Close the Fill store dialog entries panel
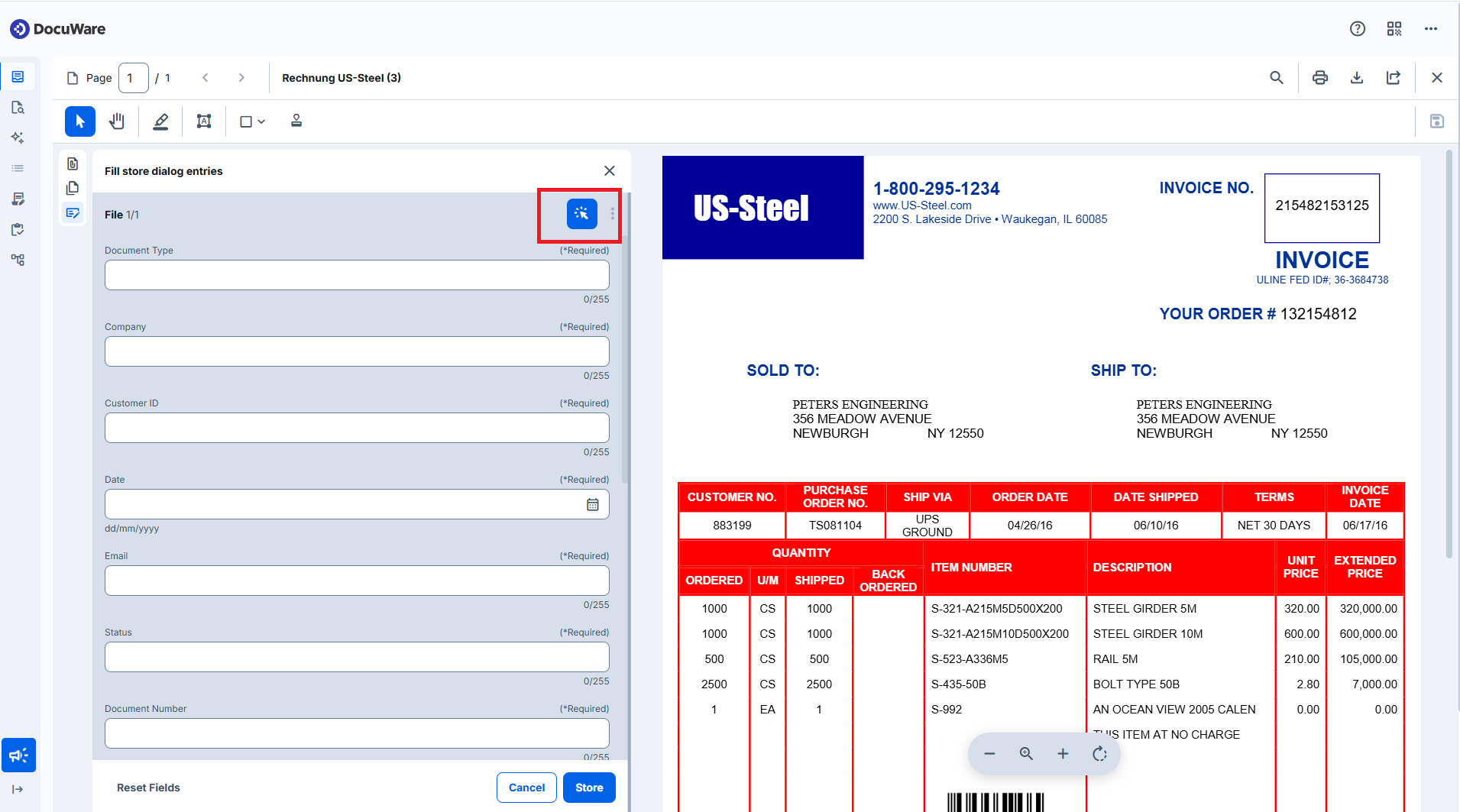This screenshot has width=1460, height=812. tap(610, 171)
